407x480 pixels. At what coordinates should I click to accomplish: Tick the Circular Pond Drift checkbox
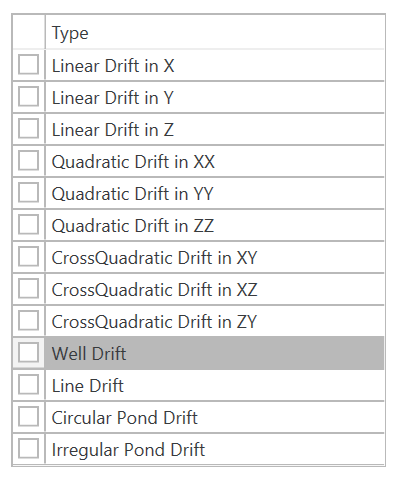click(28, 417)
